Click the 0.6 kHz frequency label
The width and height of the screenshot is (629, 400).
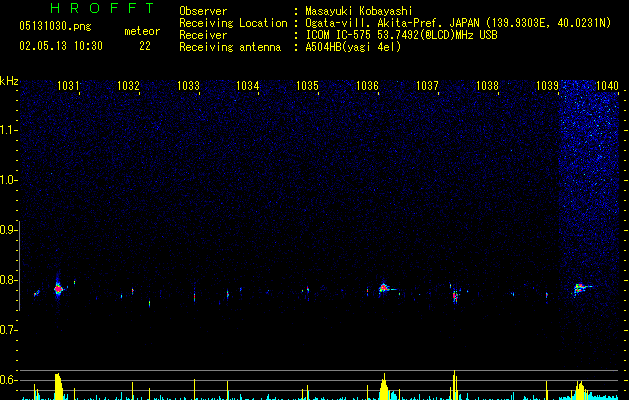[x=8, y=380]
